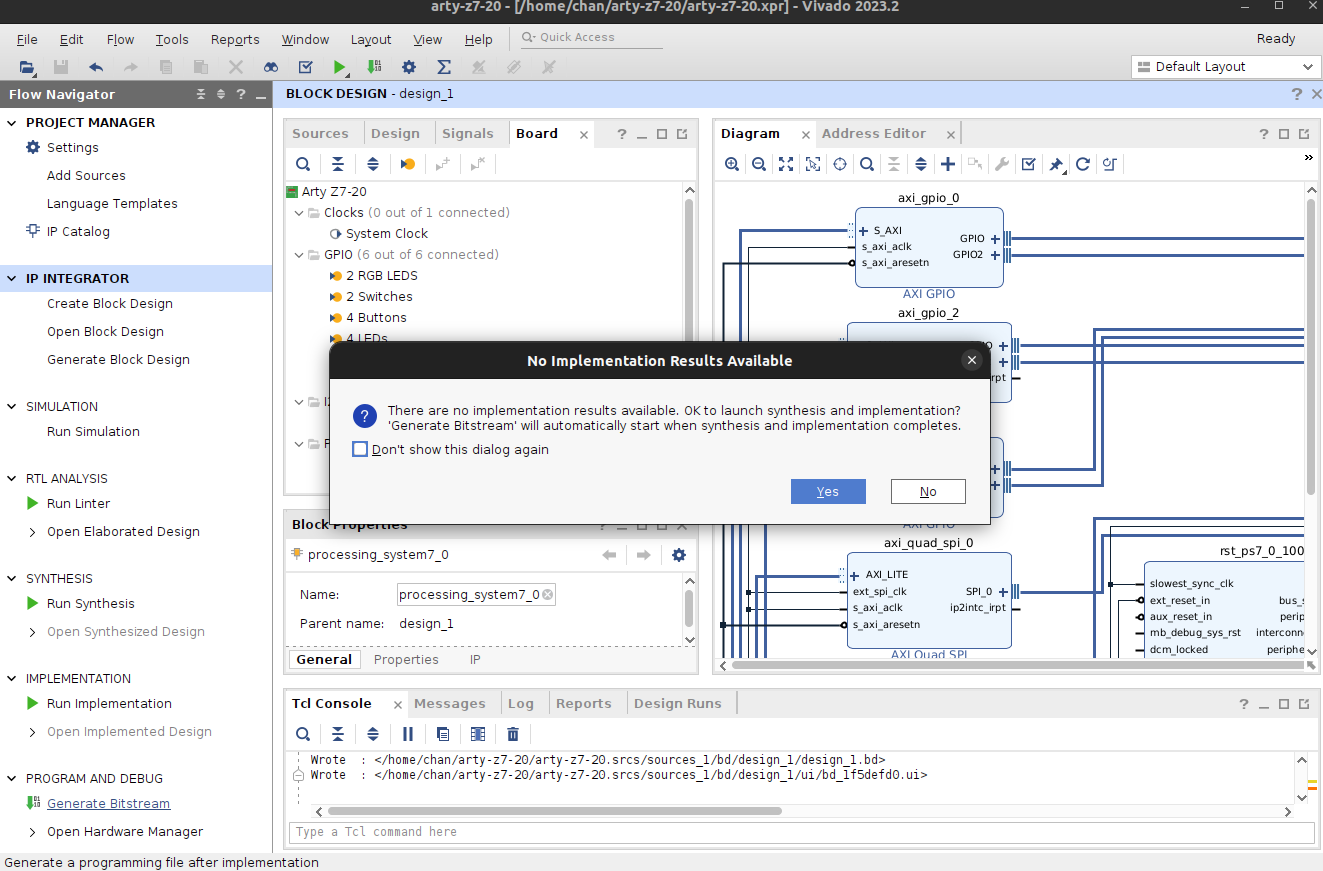Click Run Implementation in Flow Navigator
Image resolution: width=1323 pixels, height=871 pixels.
point(109,704)
